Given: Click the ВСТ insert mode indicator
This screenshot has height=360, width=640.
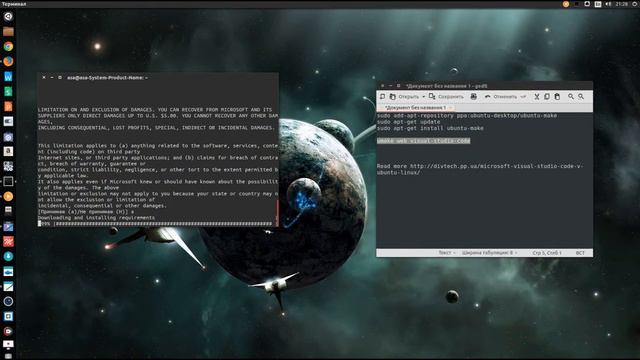Looking at the screenshot, I should tap(580, 253).
